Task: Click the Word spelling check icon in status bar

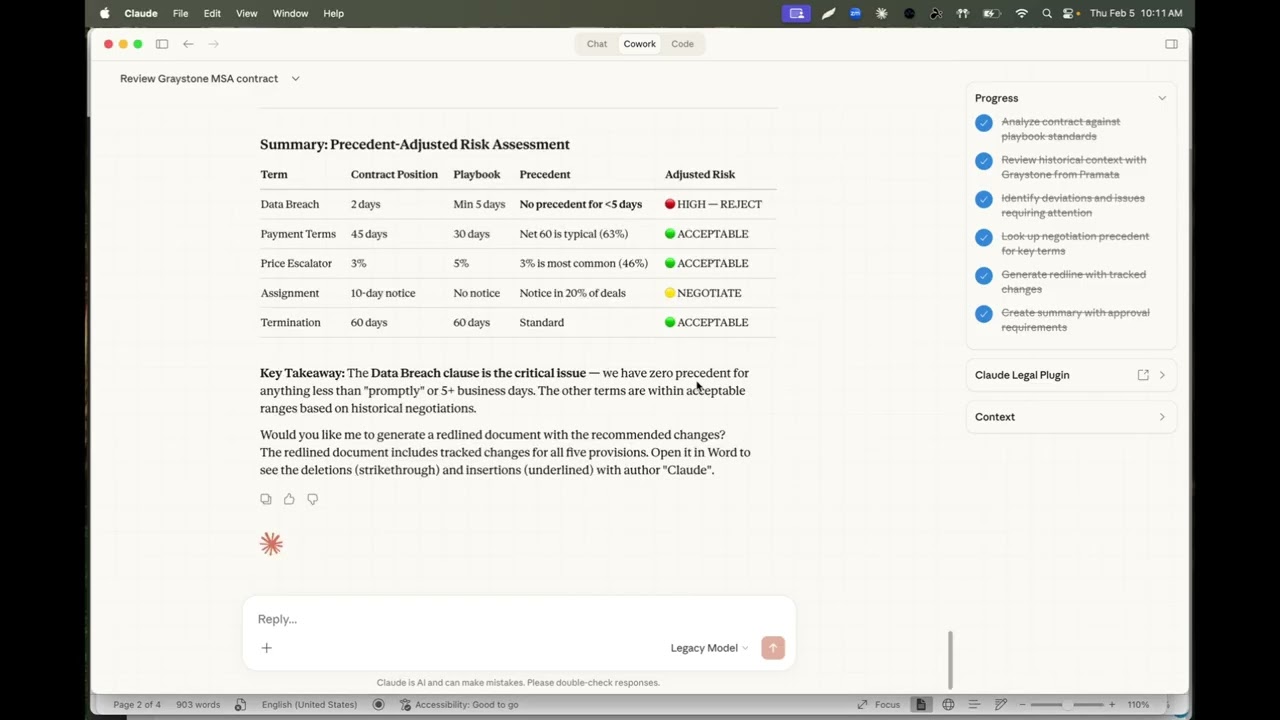Action: (x=240, y=704)
